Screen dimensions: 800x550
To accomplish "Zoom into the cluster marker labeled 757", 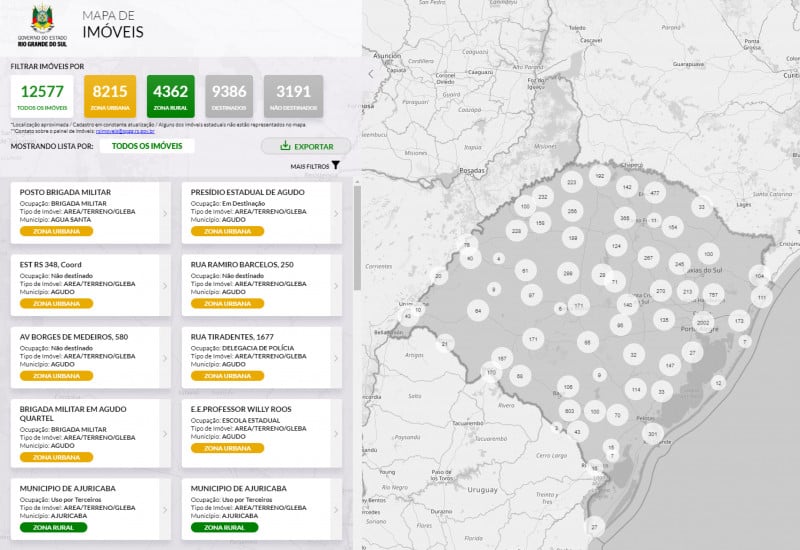I will click(x=712, y=295).
